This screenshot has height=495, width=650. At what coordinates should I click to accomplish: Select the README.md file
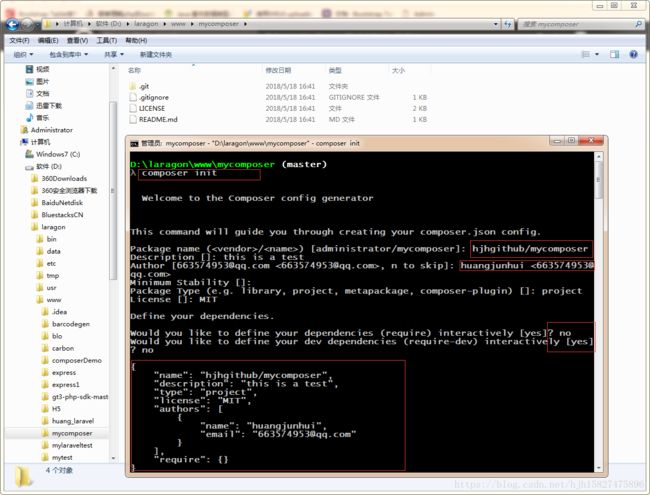click(x=158, y=119)
